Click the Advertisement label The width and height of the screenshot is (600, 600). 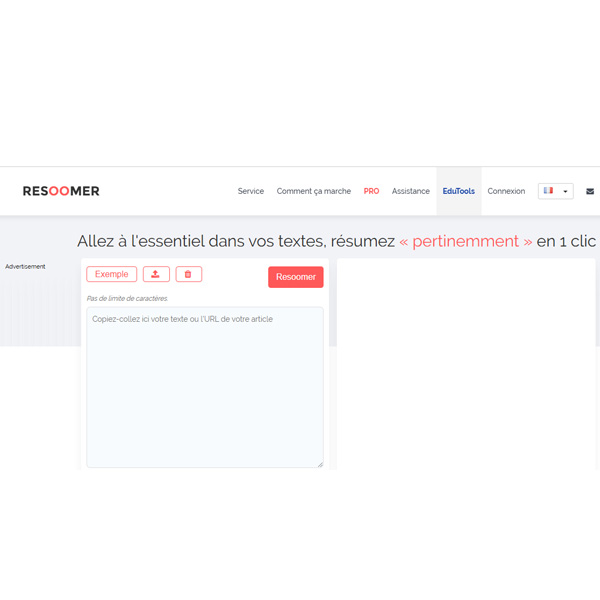[x=25, y=267]
